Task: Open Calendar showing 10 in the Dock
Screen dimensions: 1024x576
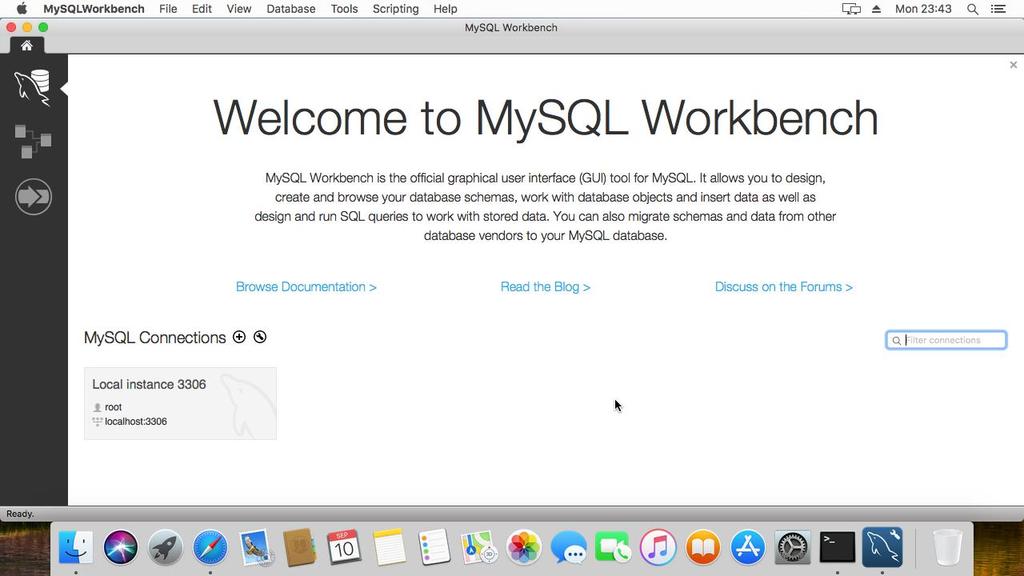Action: coord(344,547)
